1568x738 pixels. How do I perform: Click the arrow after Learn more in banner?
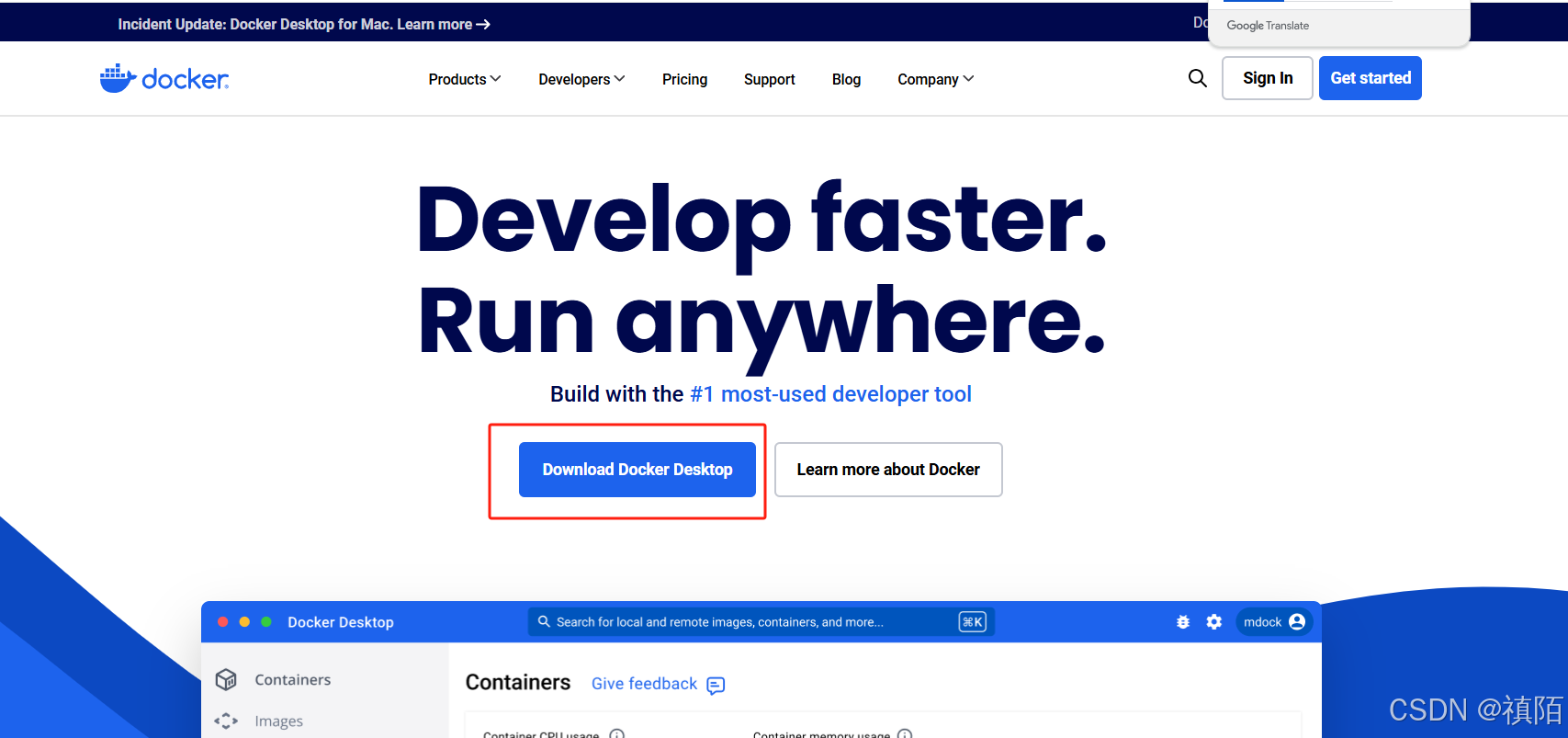pos(483,24)
